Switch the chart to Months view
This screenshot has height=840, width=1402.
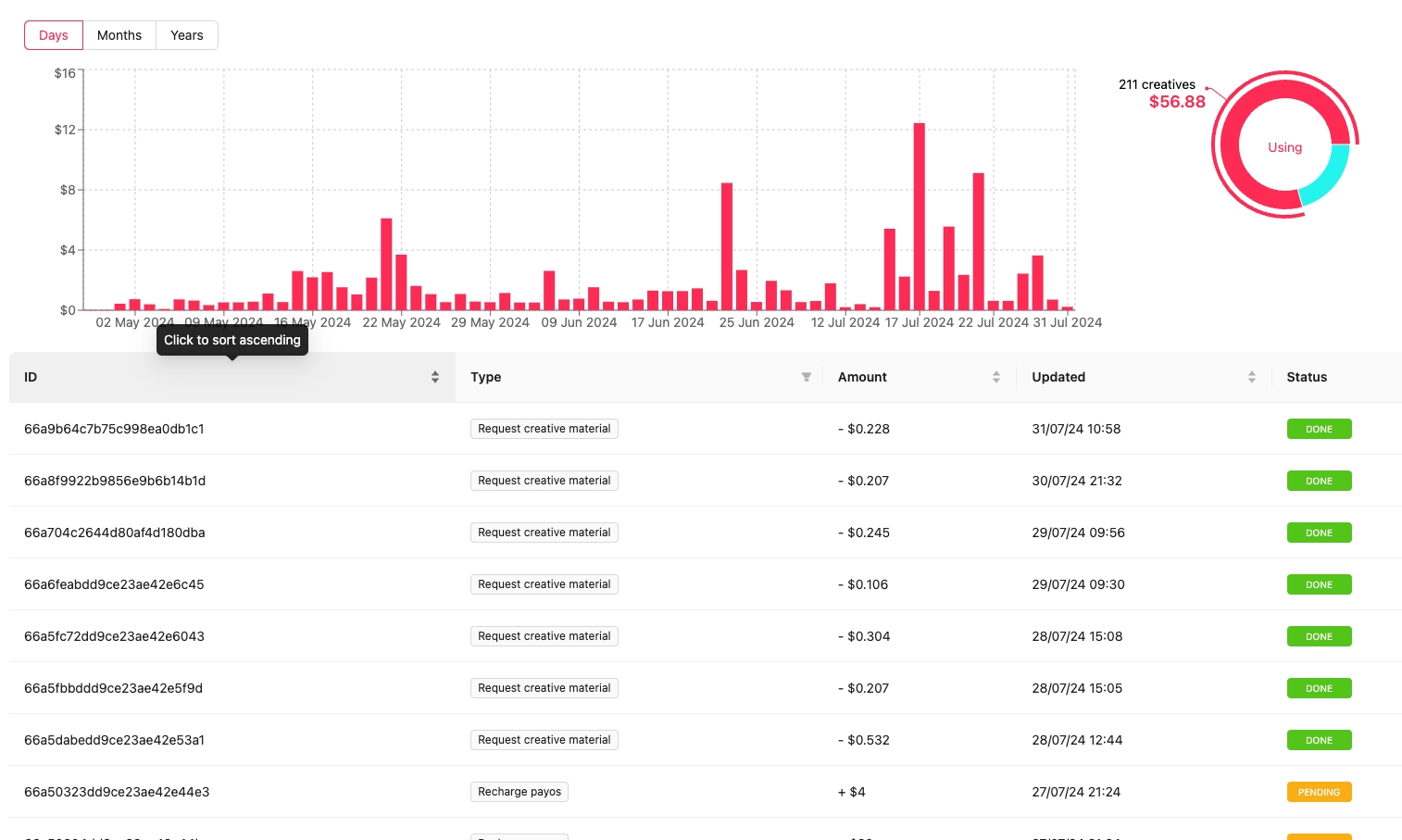click(119, 35)
